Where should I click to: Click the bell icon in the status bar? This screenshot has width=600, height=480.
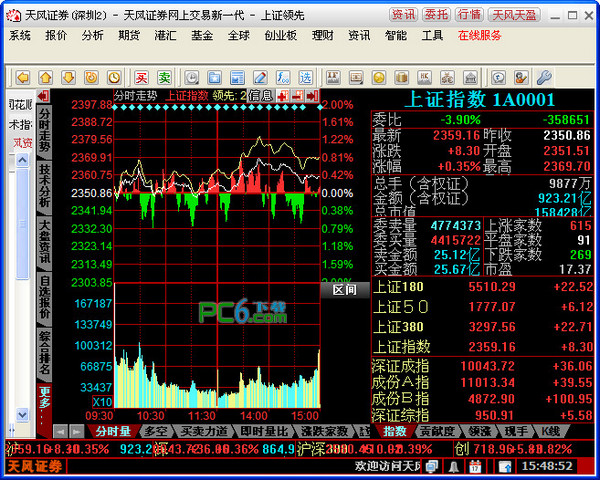click(x=453, y=466)
